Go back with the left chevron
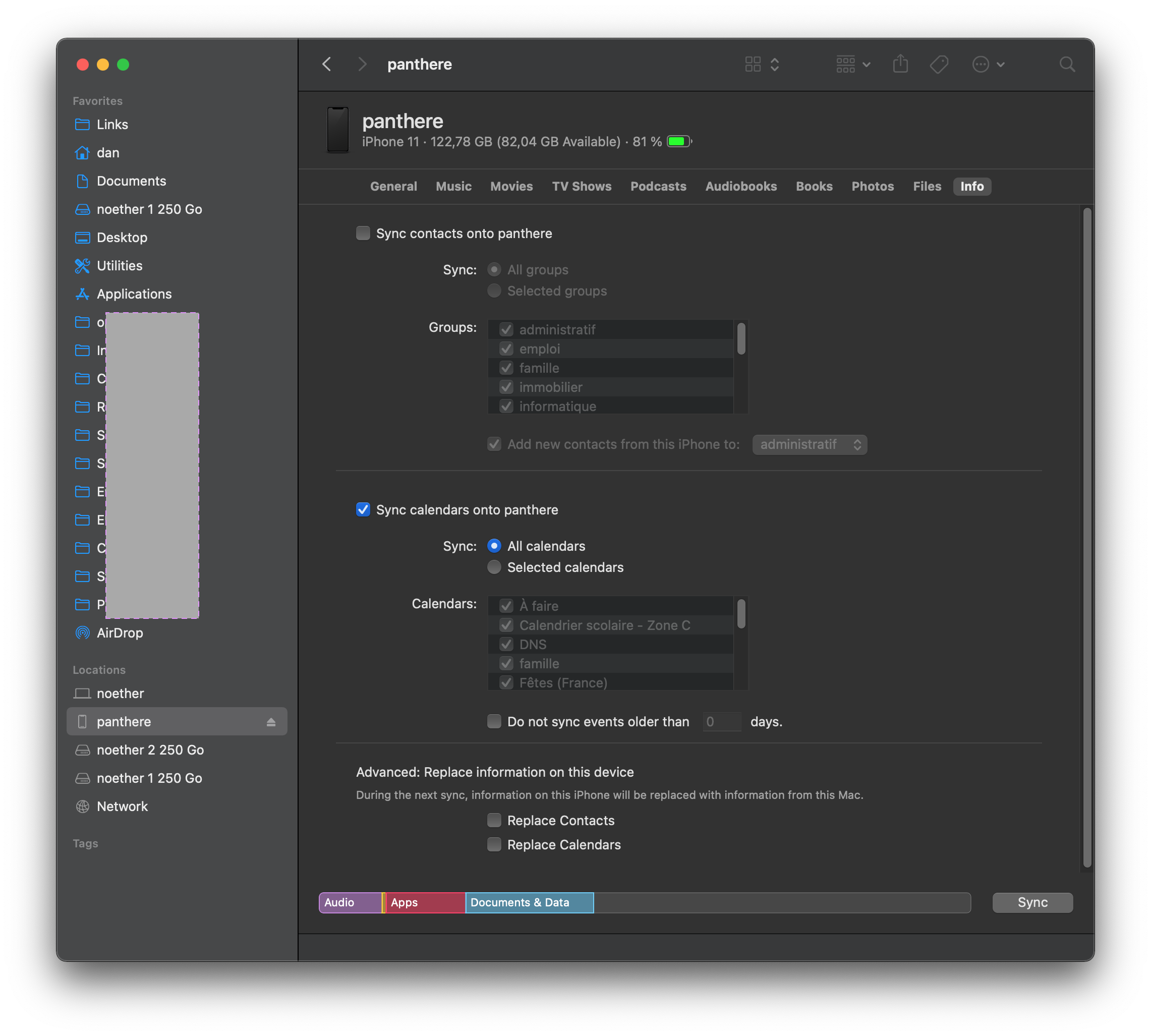 [327, 65]
